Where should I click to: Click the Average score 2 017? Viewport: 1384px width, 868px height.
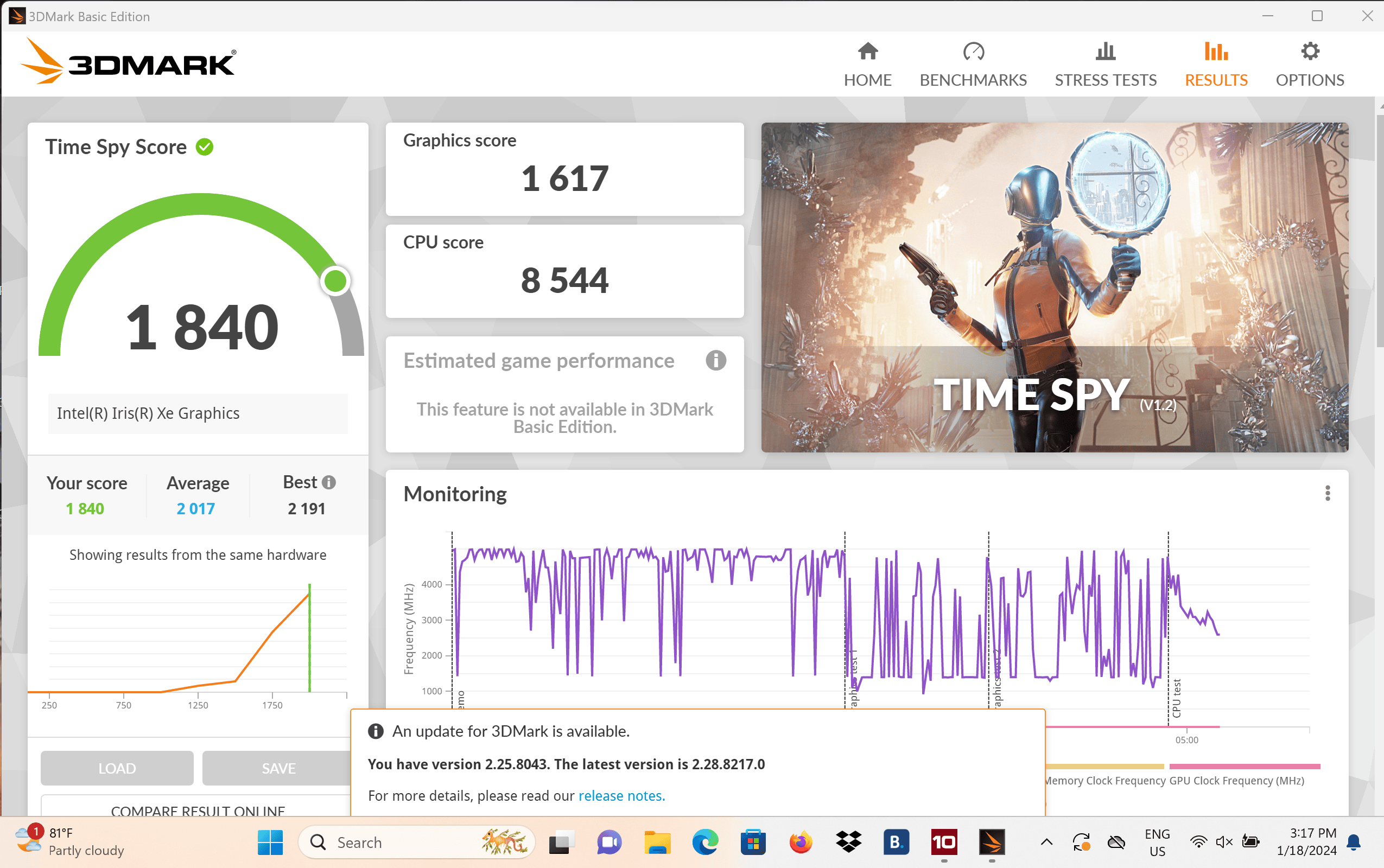pos(196,509)
